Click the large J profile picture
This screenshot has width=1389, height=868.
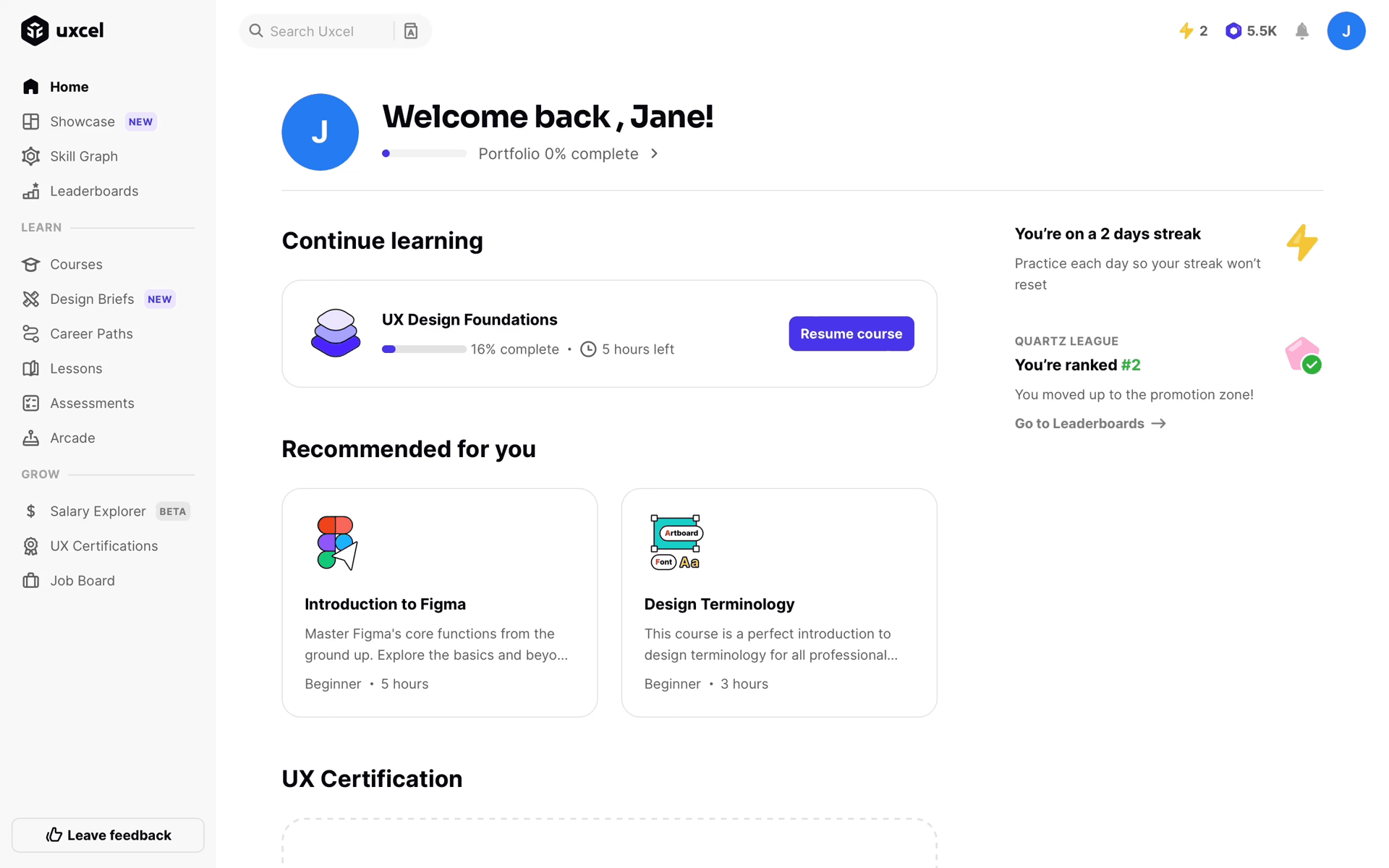click(320, 132)
